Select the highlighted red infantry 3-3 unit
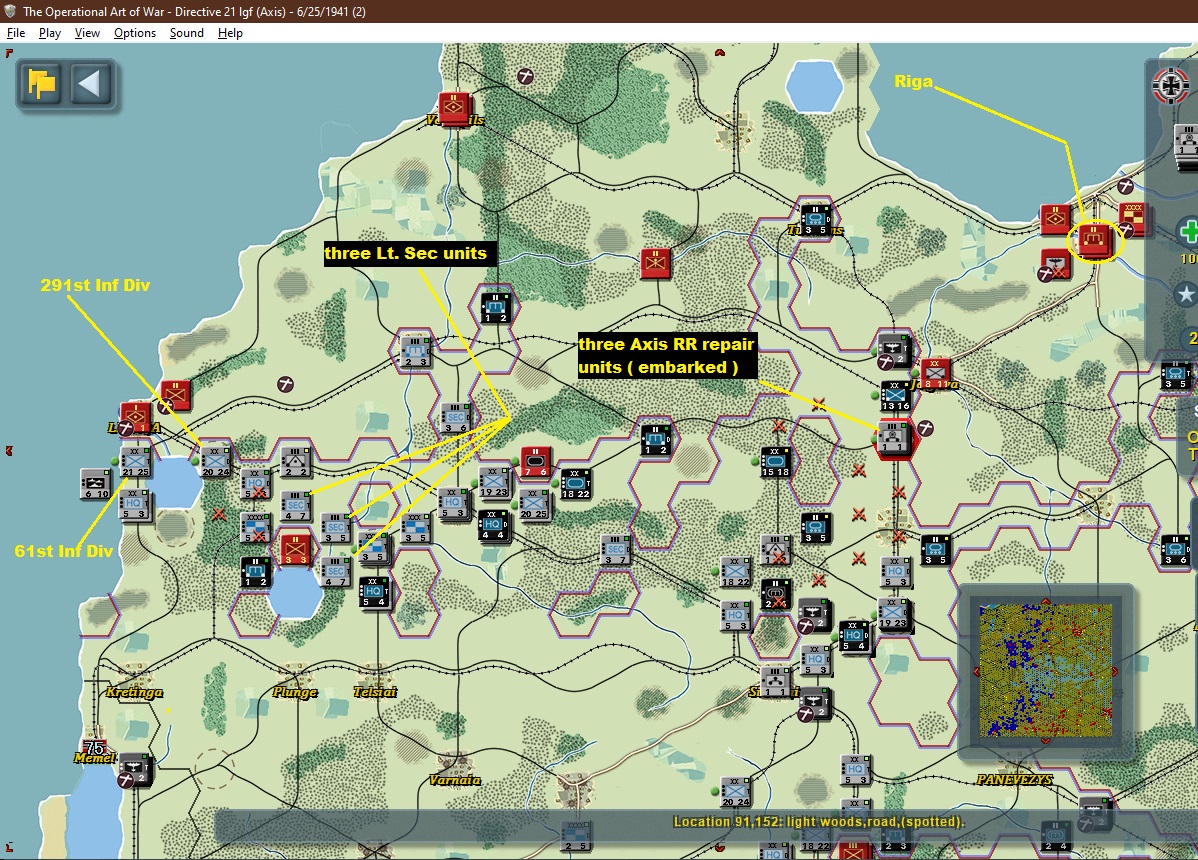Viewport: 1198px width, 860px height. click(294, 550)
